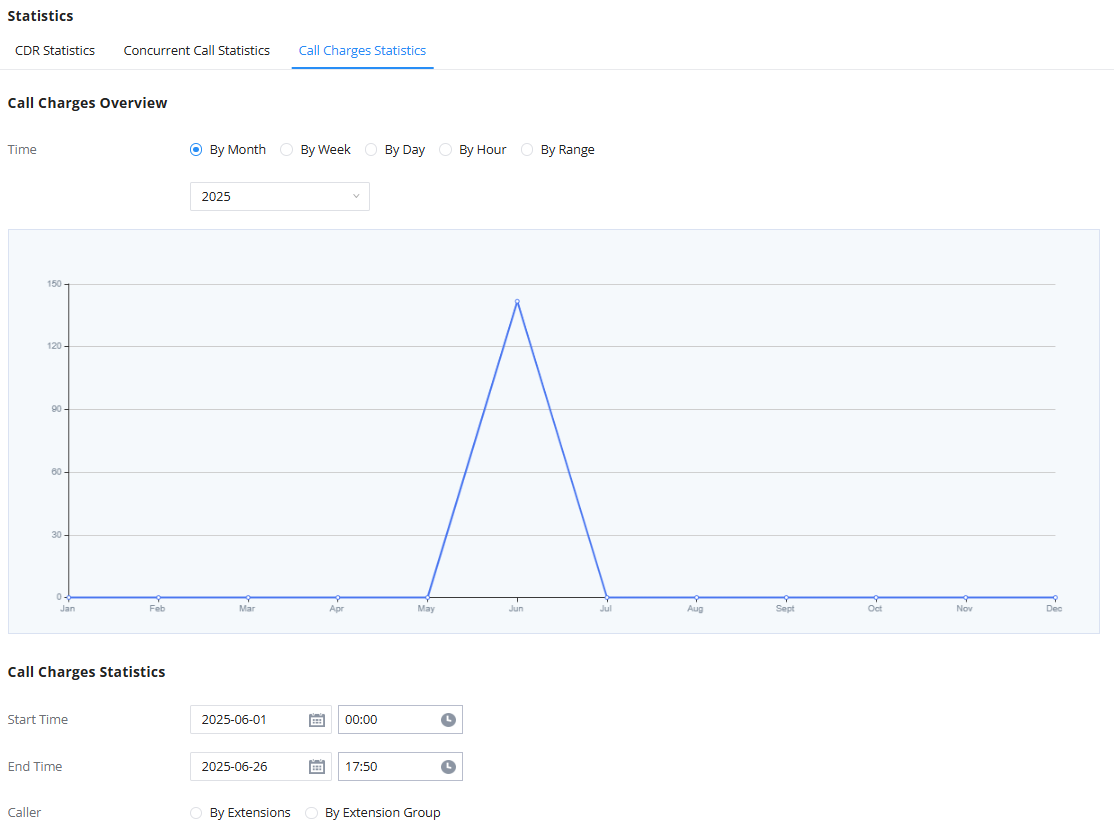Click the Start Time 00:00 time field
This screenshot has width=1114, height=826.
(x=400, y=719)
